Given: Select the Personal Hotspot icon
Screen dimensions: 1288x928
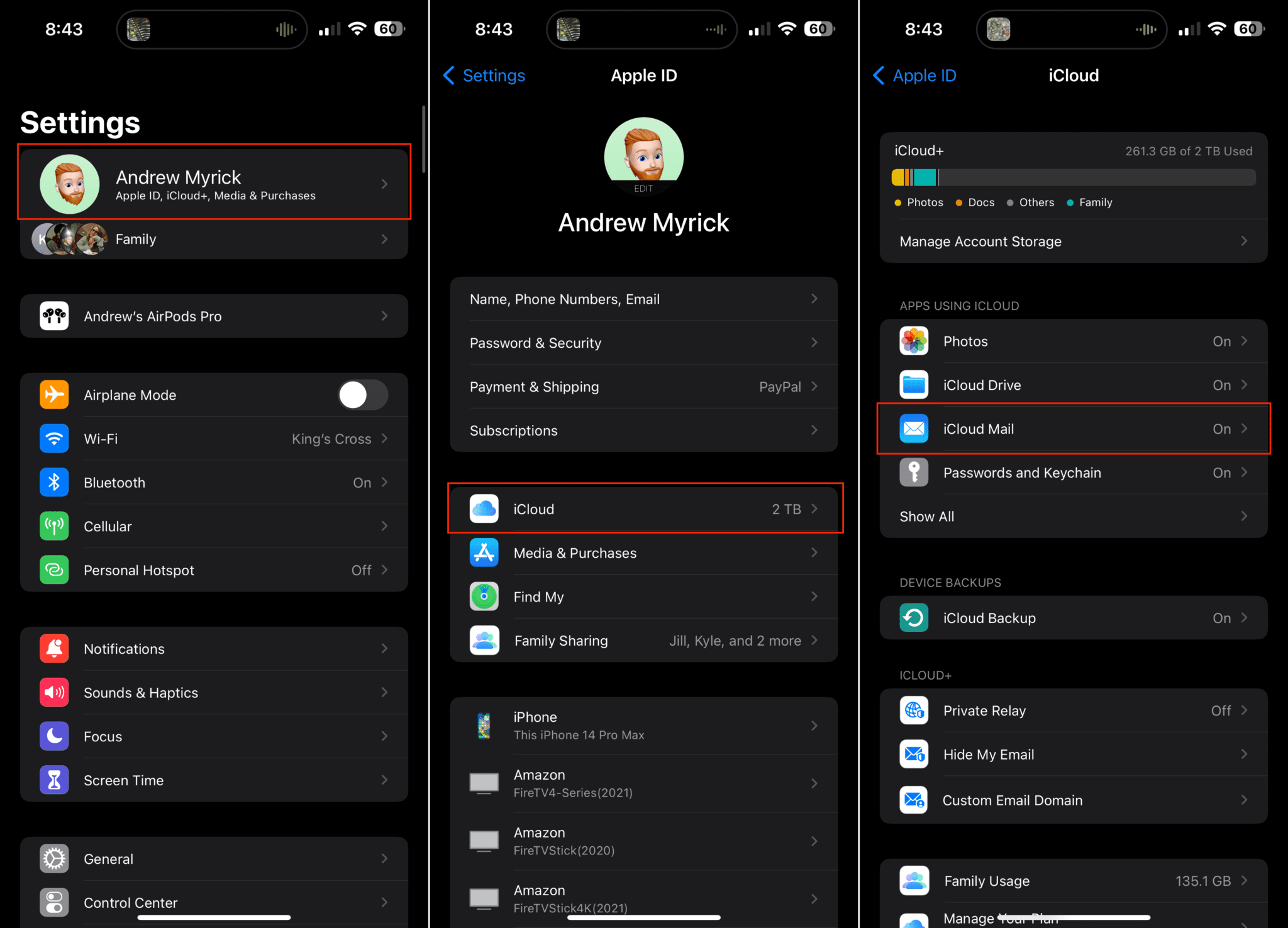Looking at the screenshot, I should (x=54, y=570).
